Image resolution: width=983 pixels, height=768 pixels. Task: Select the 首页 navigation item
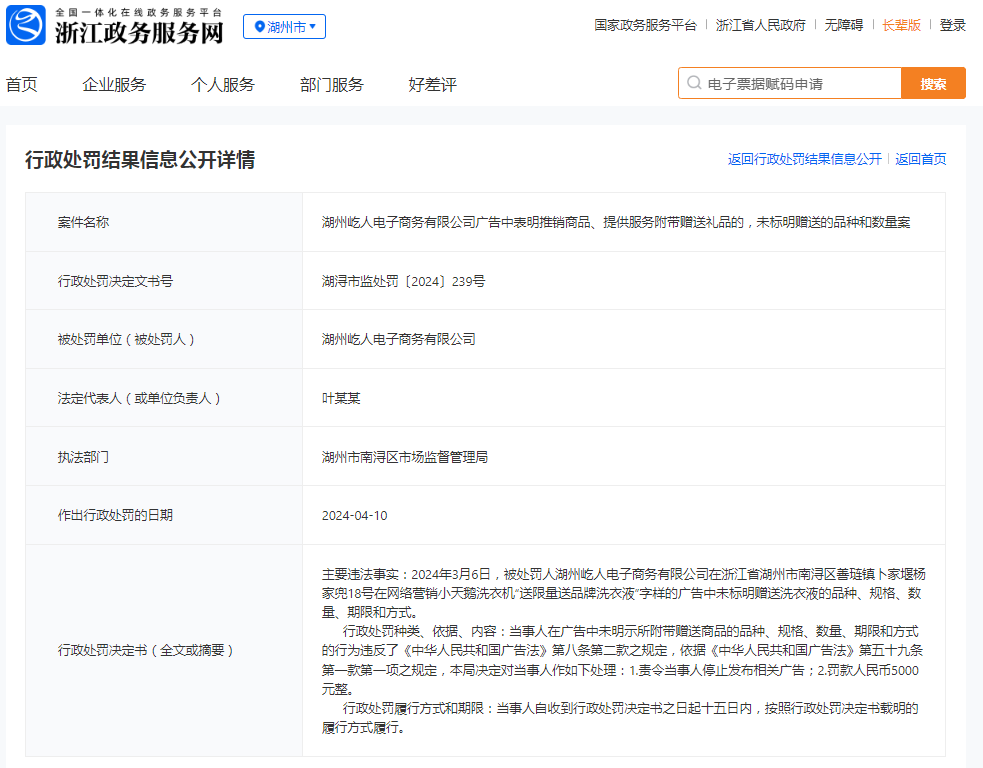tap(22, 85)
